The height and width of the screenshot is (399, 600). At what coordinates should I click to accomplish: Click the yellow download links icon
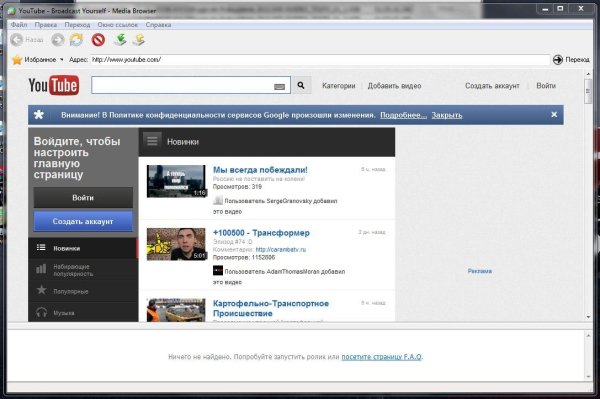click(x=139, y=40)
